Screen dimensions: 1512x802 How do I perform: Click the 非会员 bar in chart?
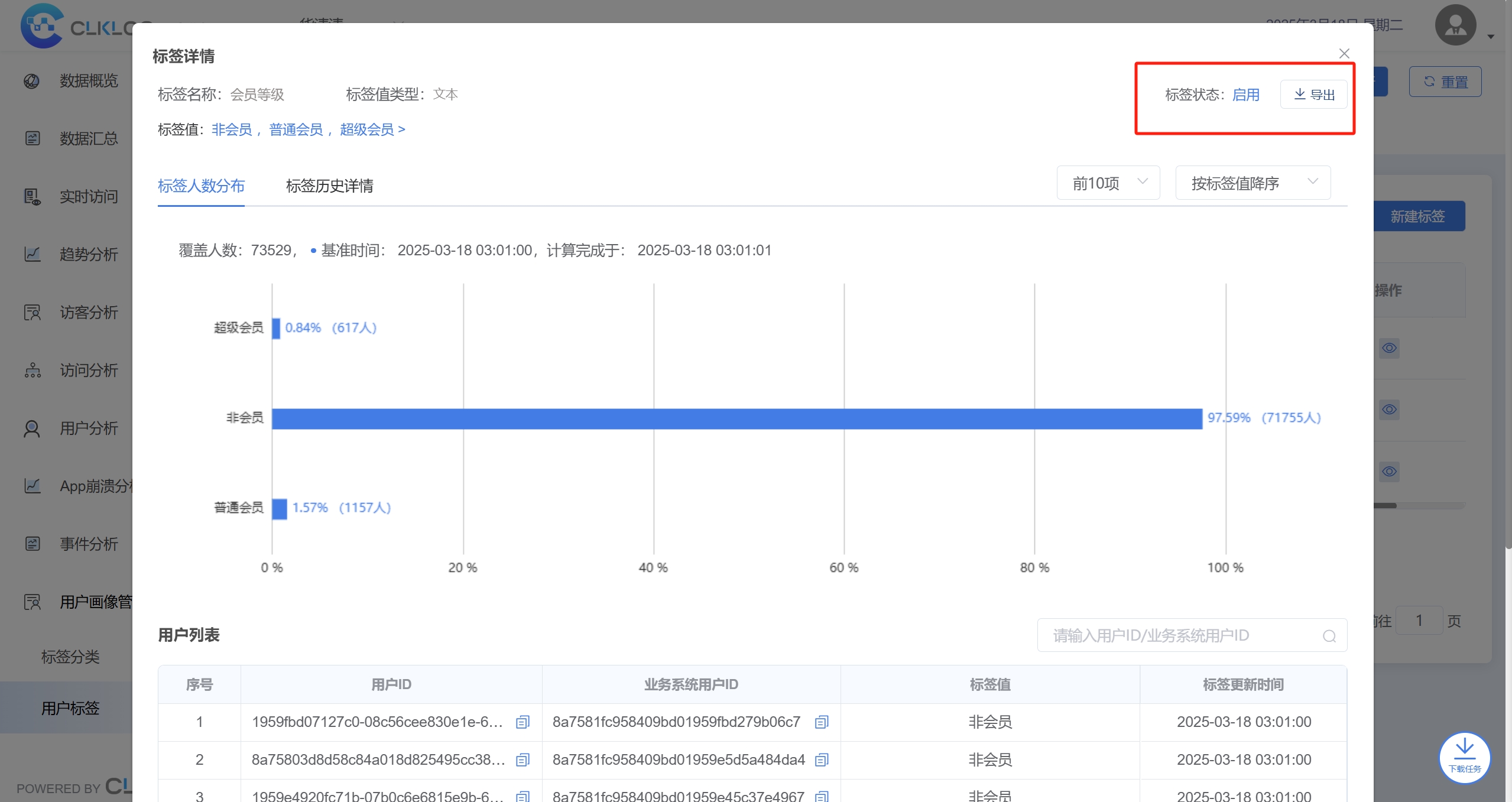[736, 418]
